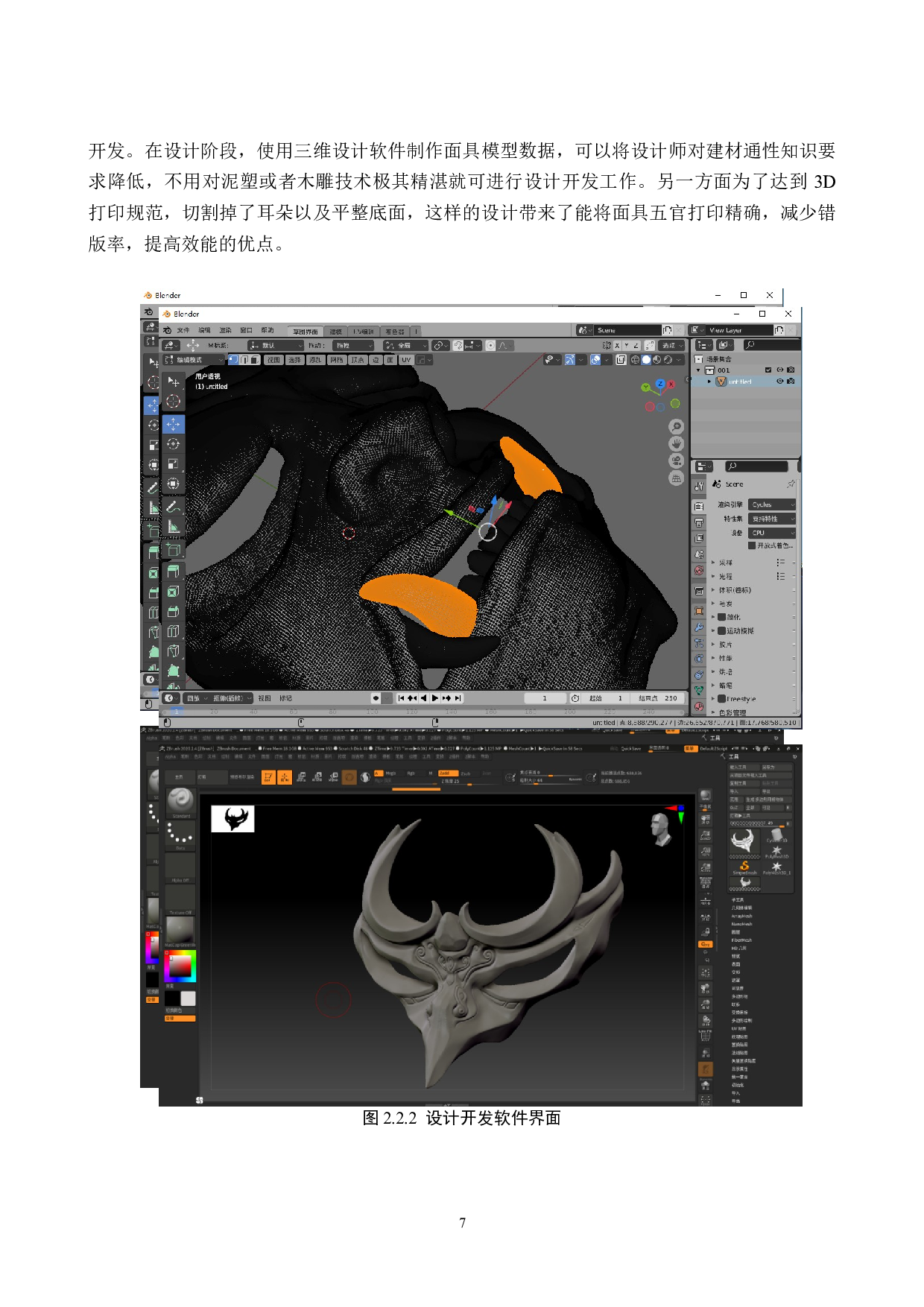Open the CPU device dropdown
This screenshot has width=924, height=1307.
(772, 533)
